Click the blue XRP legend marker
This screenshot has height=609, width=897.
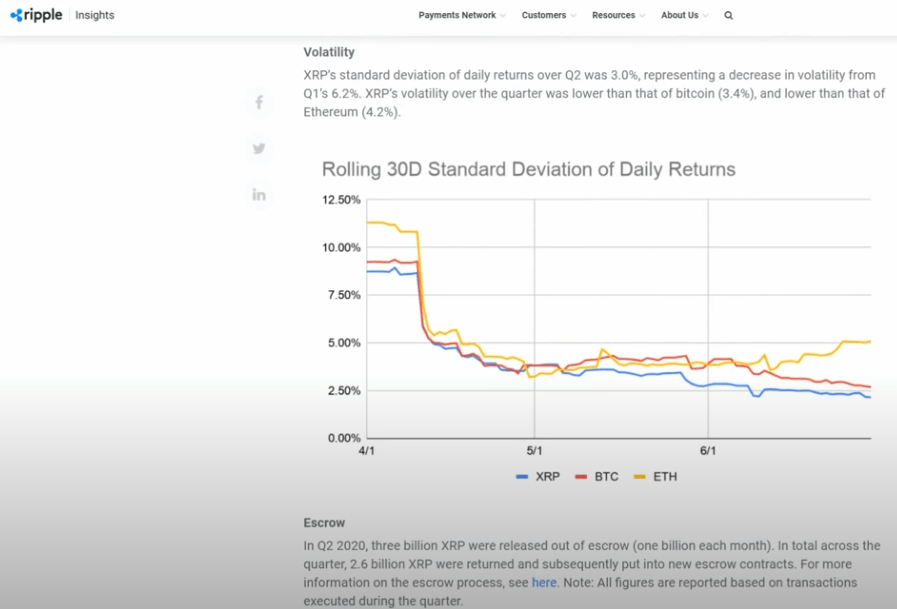(522, 477)
